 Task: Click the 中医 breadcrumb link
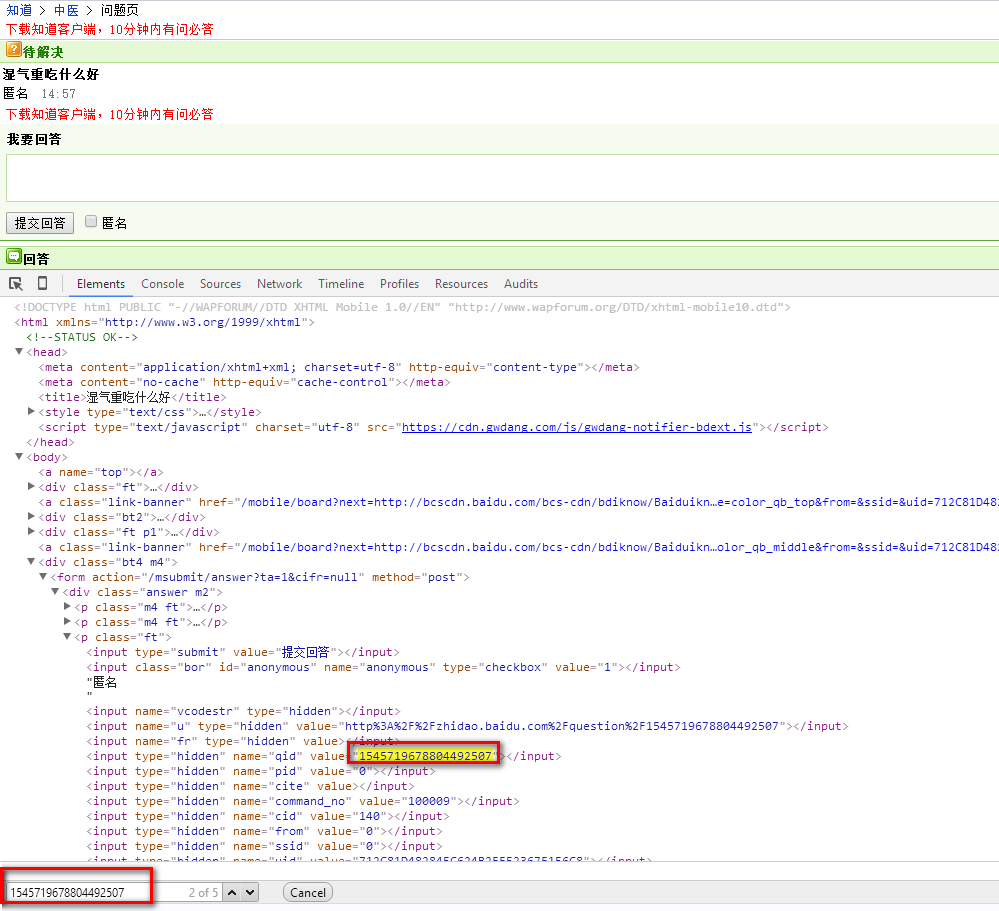pos(66,10)
